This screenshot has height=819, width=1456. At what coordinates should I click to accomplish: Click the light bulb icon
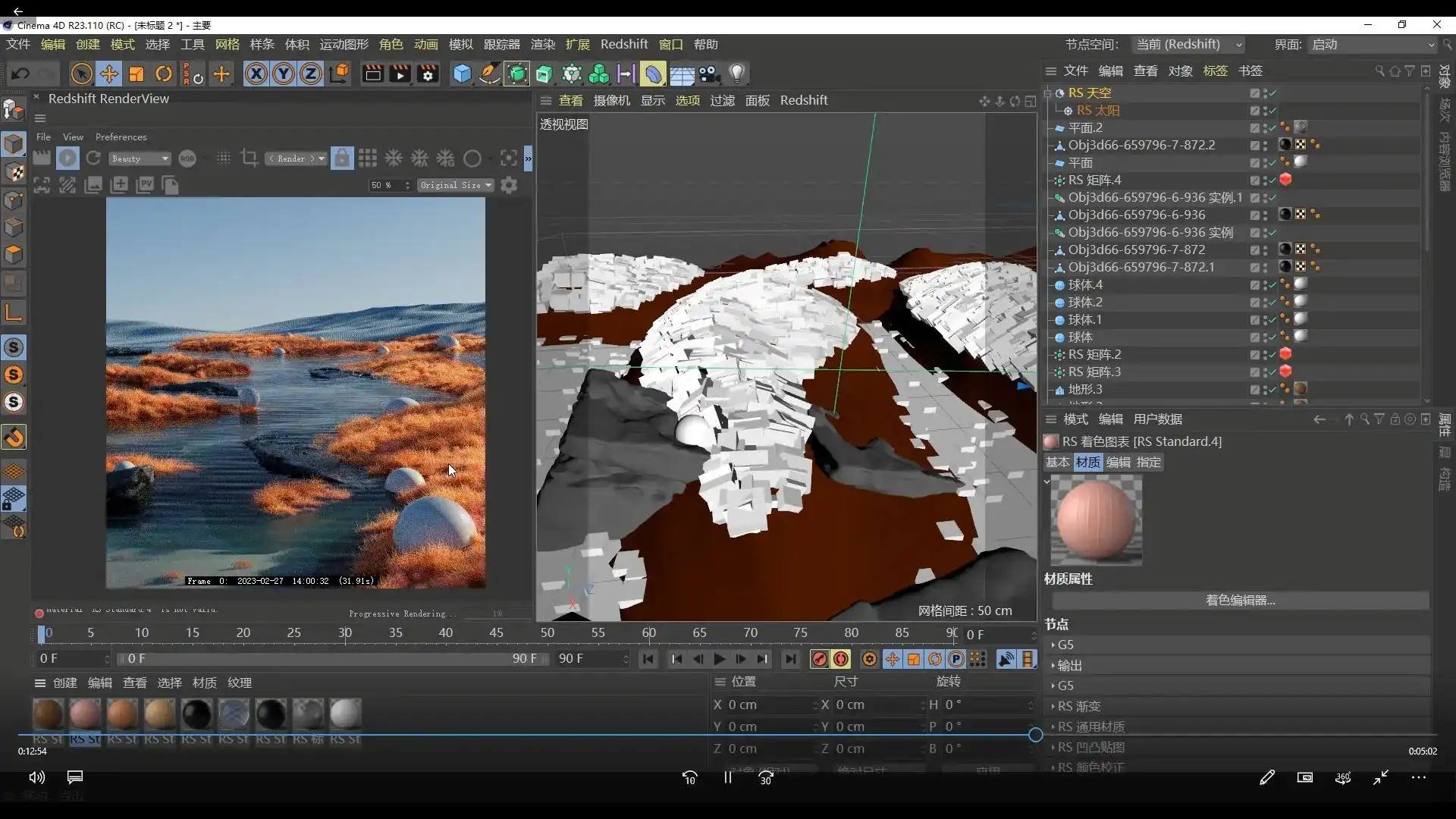pos(737,74)
